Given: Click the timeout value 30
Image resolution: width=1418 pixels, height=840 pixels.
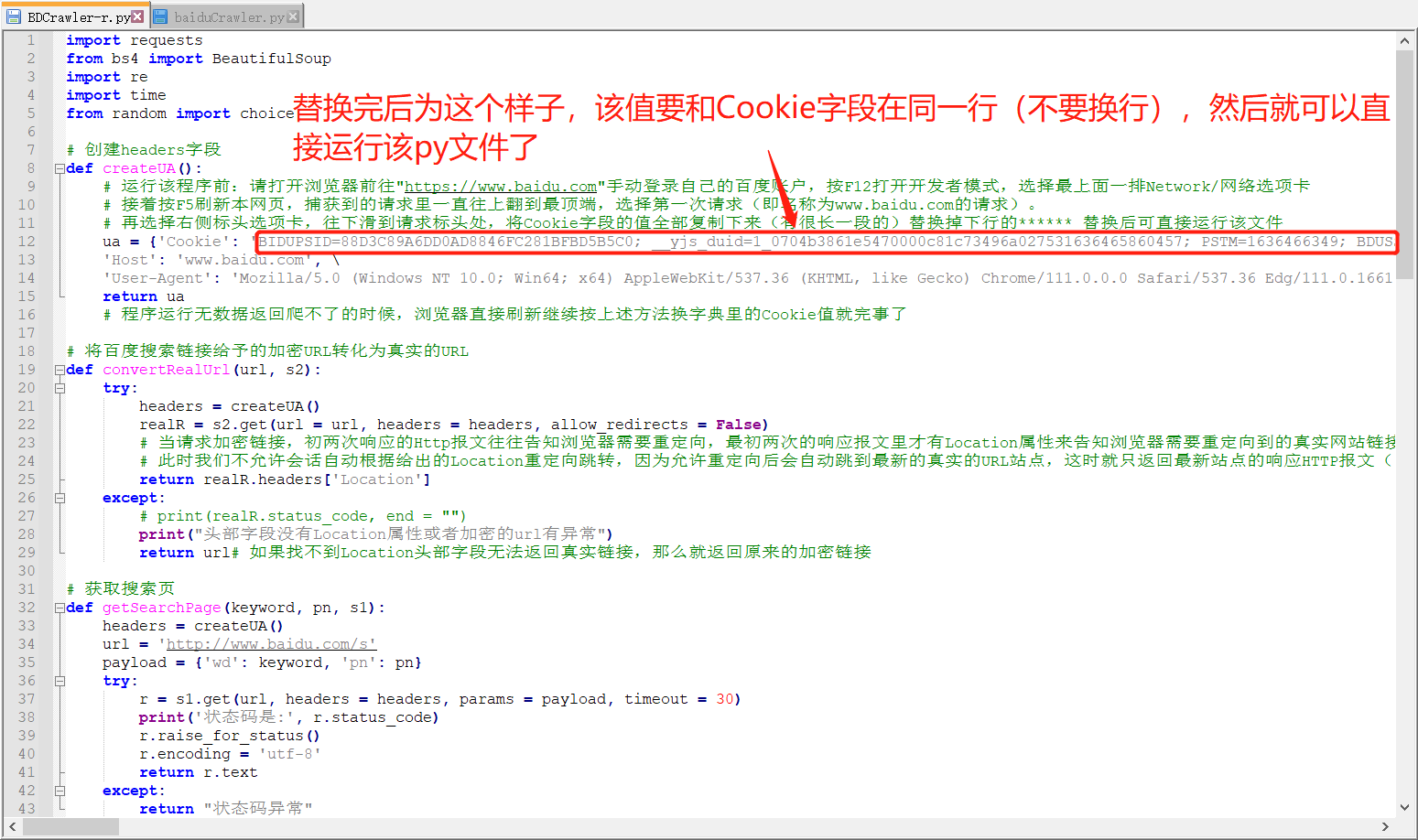Looking at the screenshot, I should pos(725,699).
